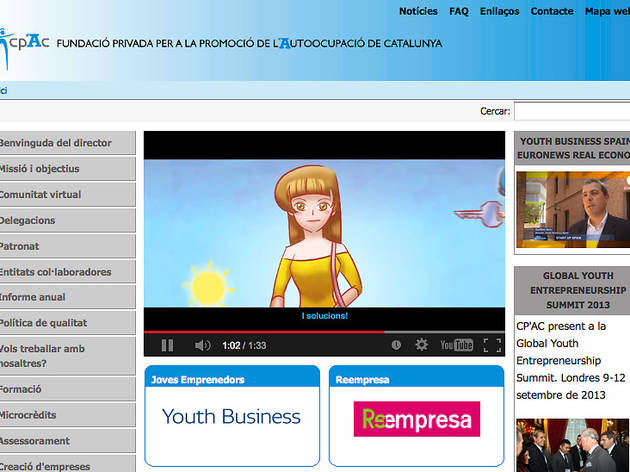Click the Reempresa pink logo
The image size is (630, 472).
[417, 419]
